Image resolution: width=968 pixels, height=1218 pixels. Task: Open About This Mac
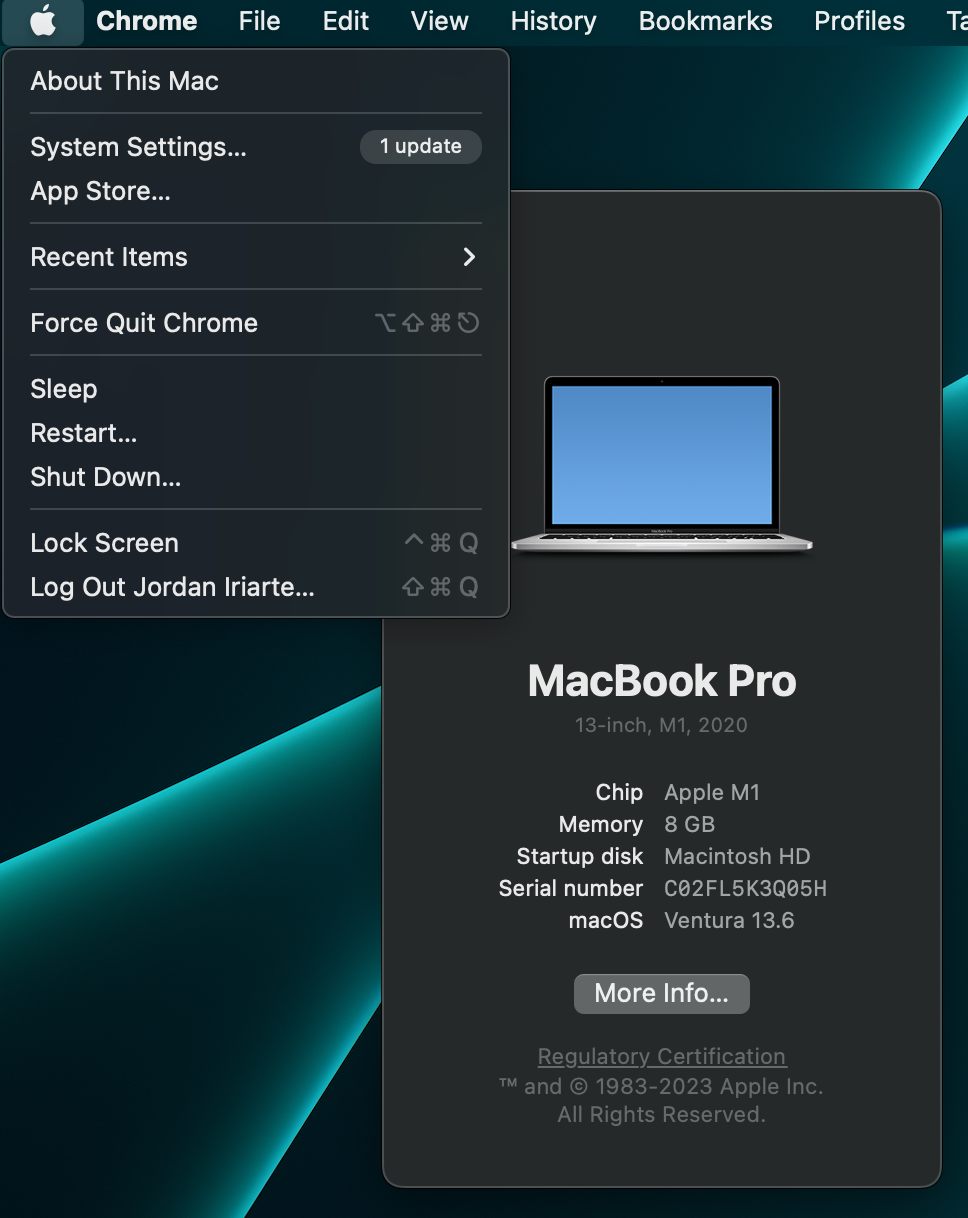click(x=124, y=81)
